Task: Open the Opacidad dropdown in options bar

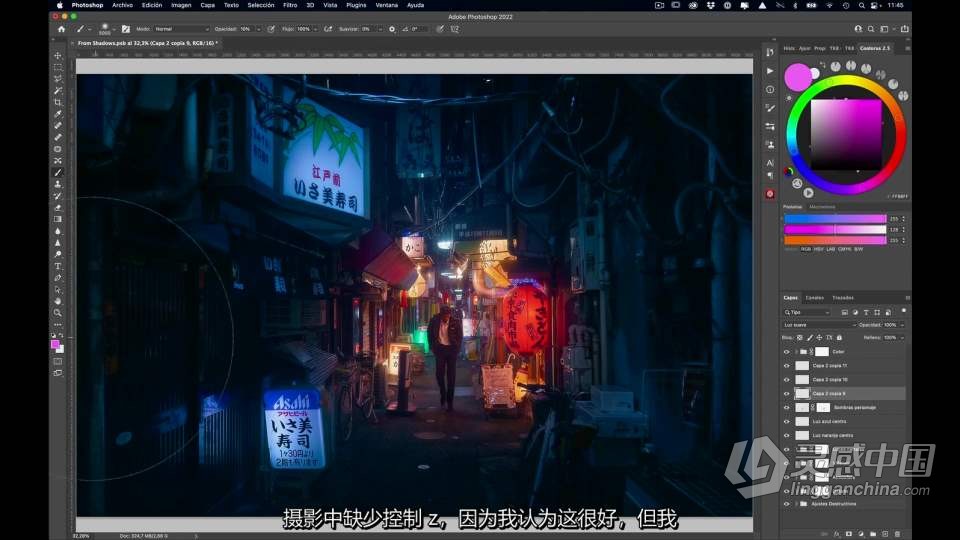Action: [258, 29]
